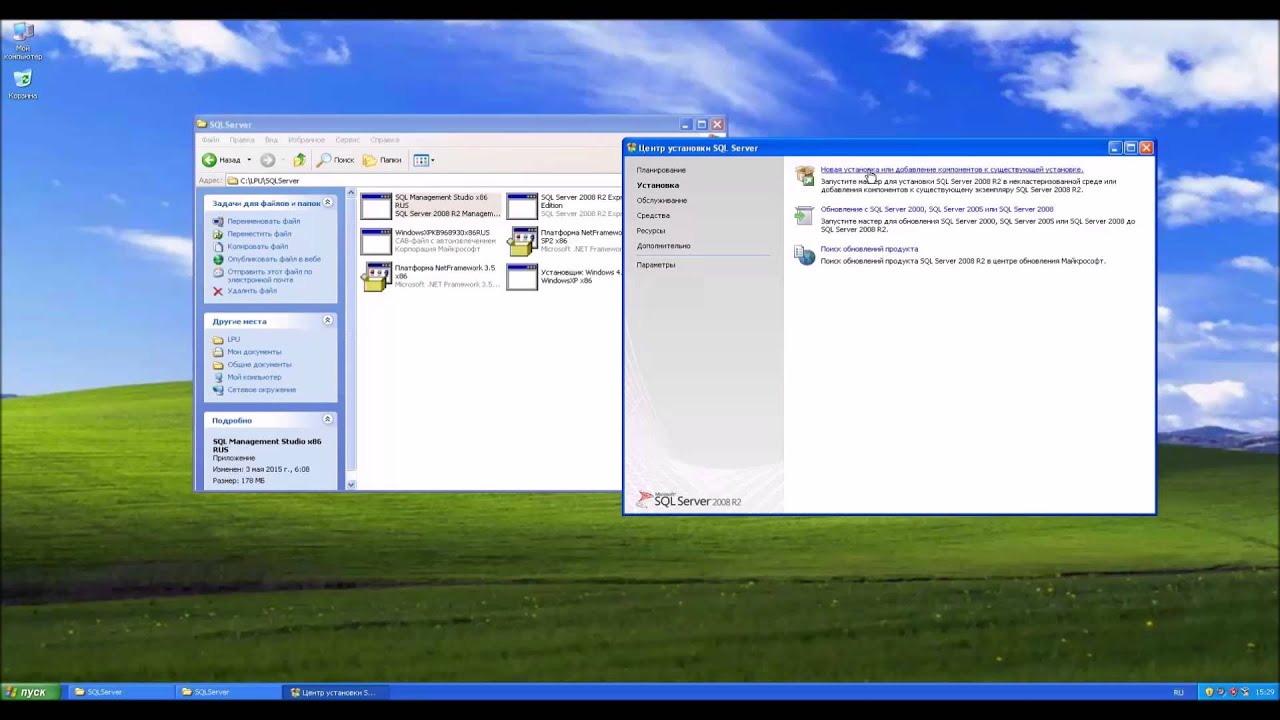The height and width of the screenshot is (720, 1280).
Task: Open Мой компьютер in Other Places
Action: point(254,377)
